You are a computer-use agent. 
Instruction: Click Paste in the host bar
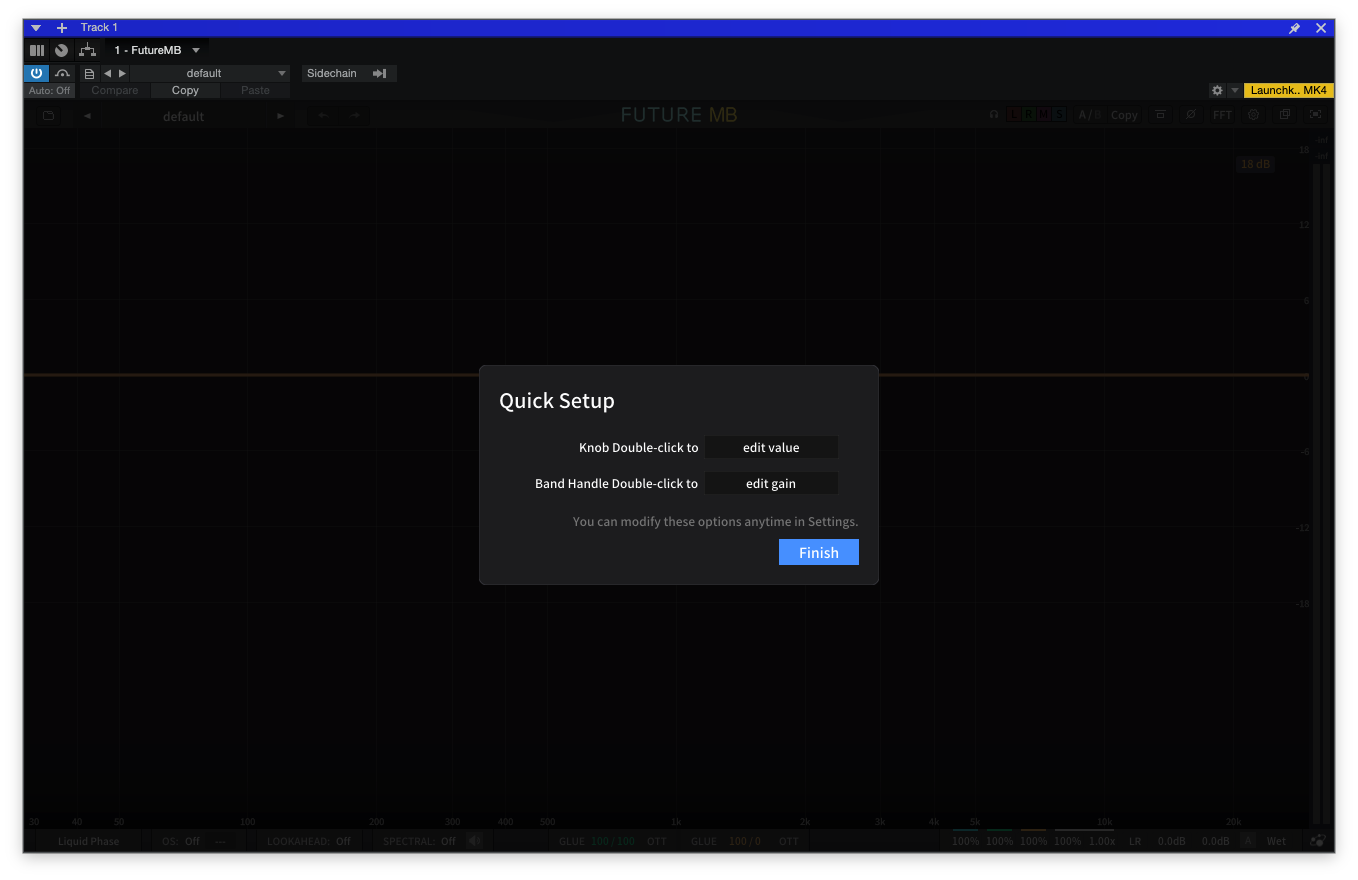pos(255,90)
